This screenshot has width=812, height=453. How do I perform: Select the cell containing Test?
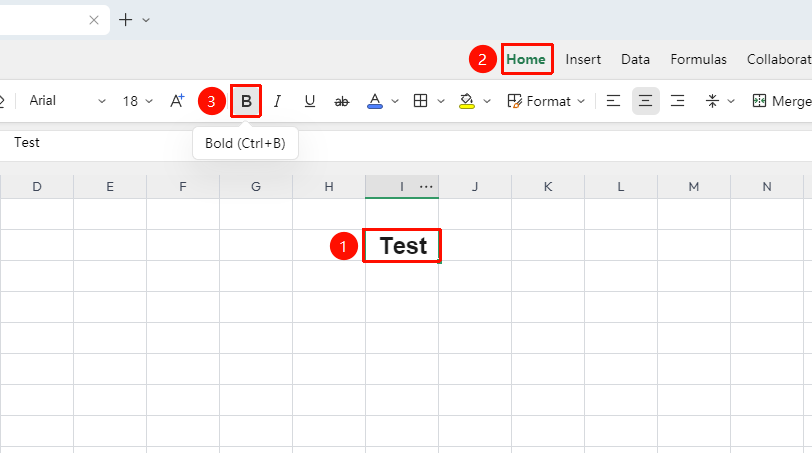pyautogui.click(x=402, y=245)
